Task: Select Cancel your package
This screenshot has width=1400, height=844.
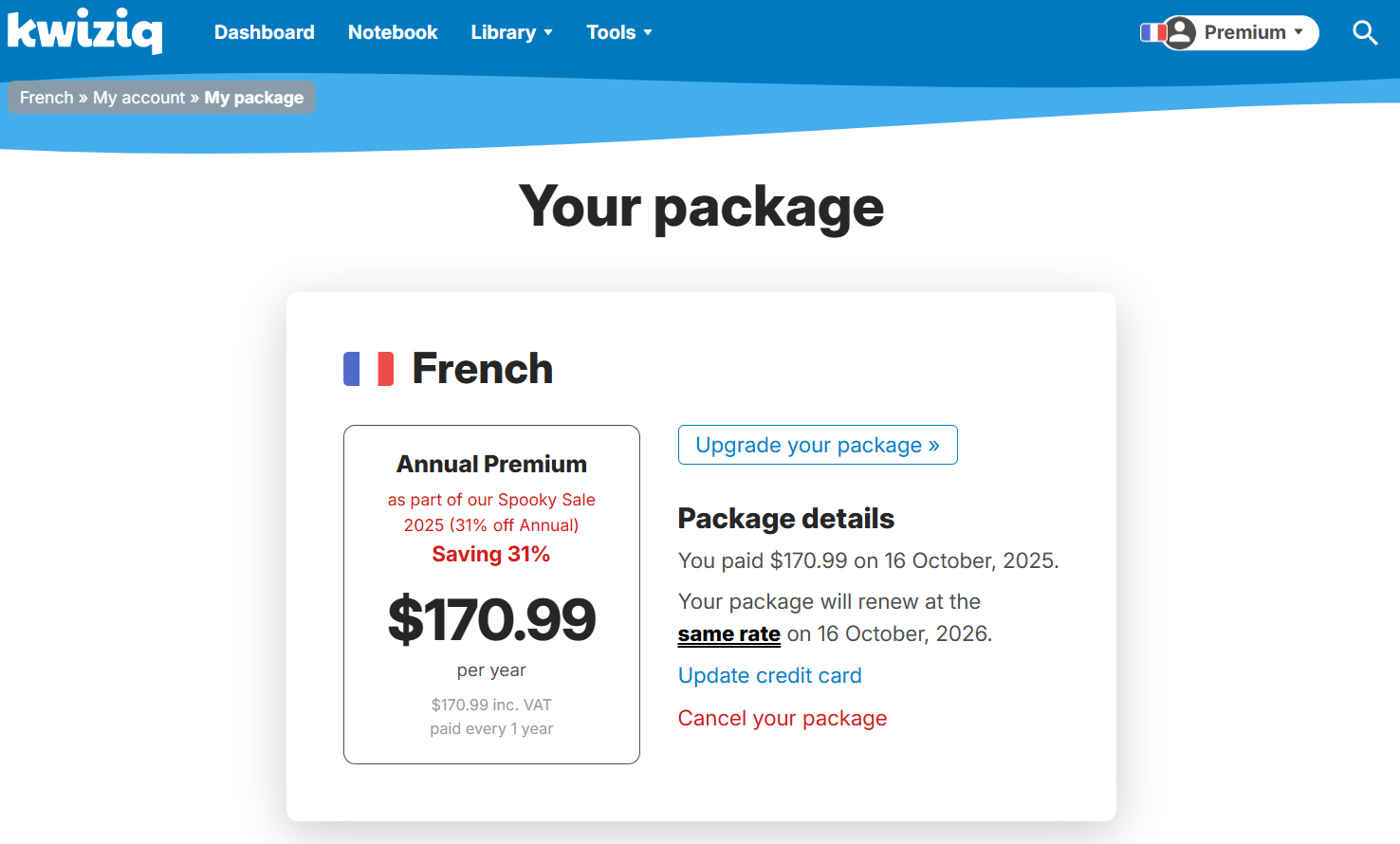Action: click(782, 718)
